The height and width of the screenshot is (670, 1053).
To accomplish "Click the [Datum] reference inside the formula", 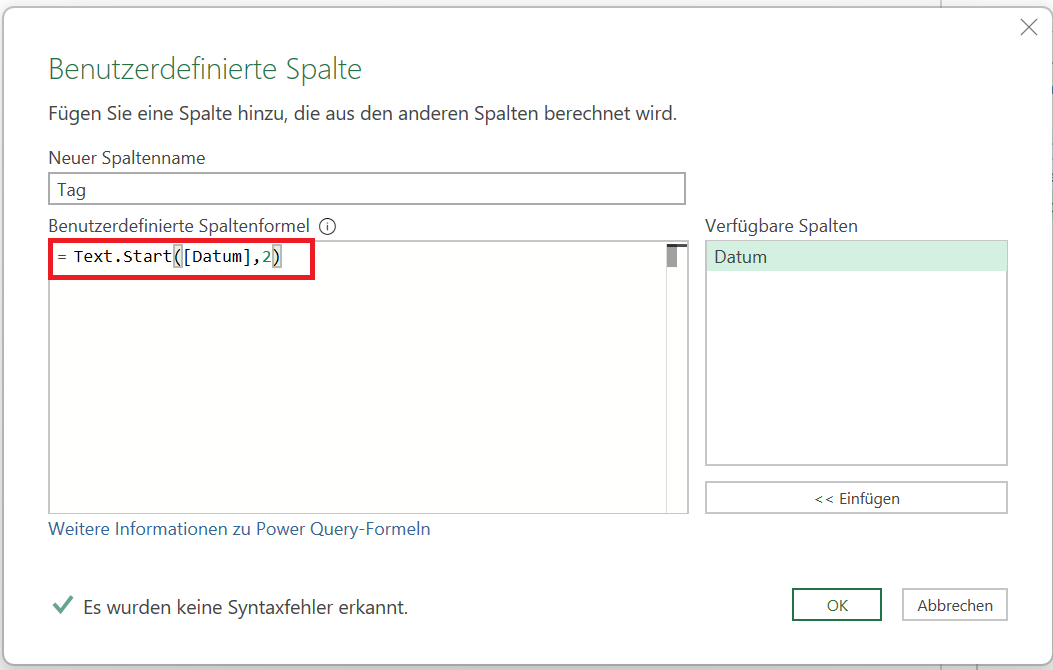I will click(x=215, y=258).
